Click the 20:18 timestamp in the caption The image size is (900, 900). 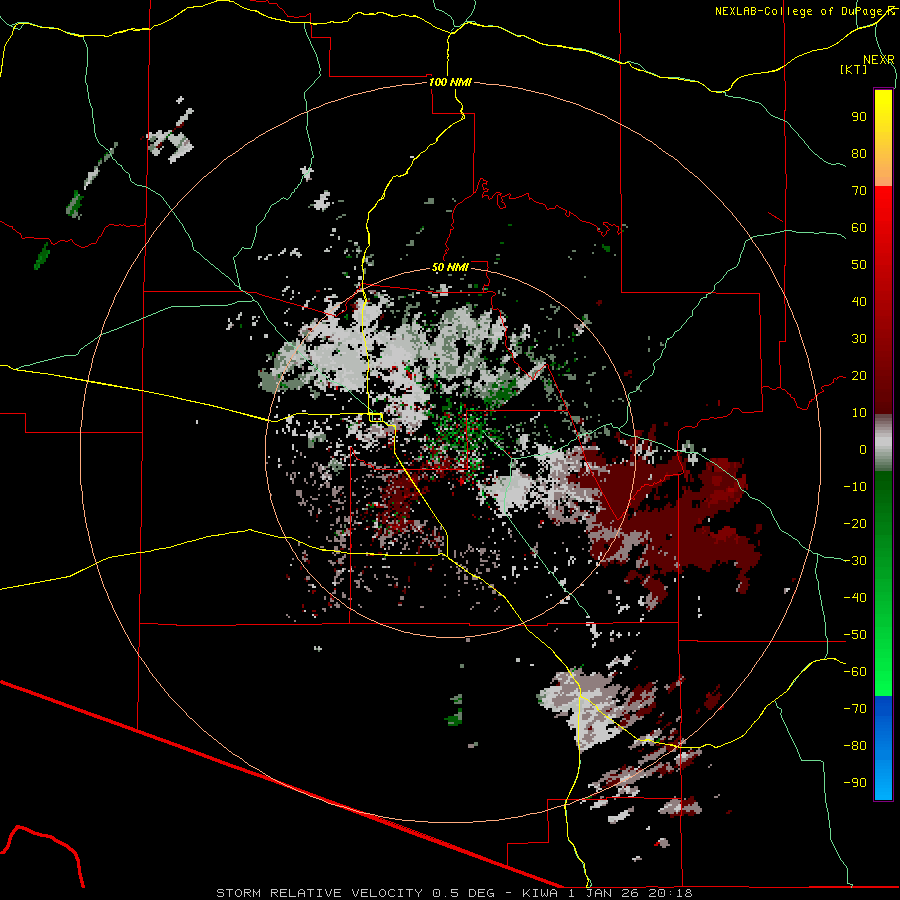[670, 893]
